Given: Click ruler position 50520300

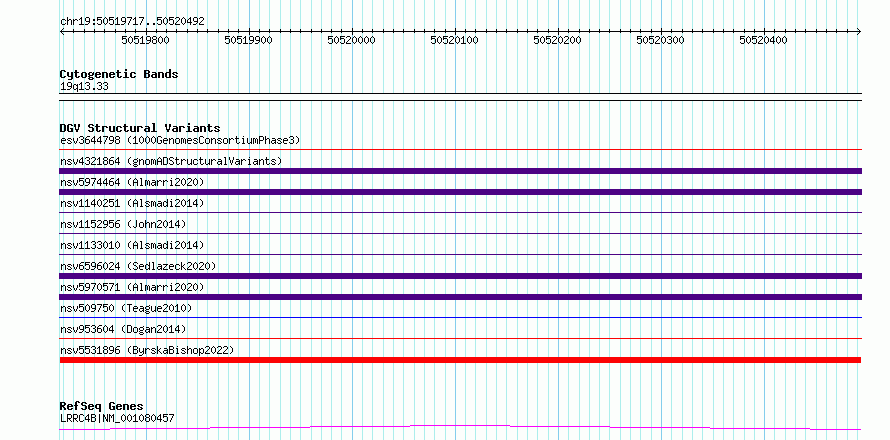Looking at the screenshot, I should click(x=661, y=40).
